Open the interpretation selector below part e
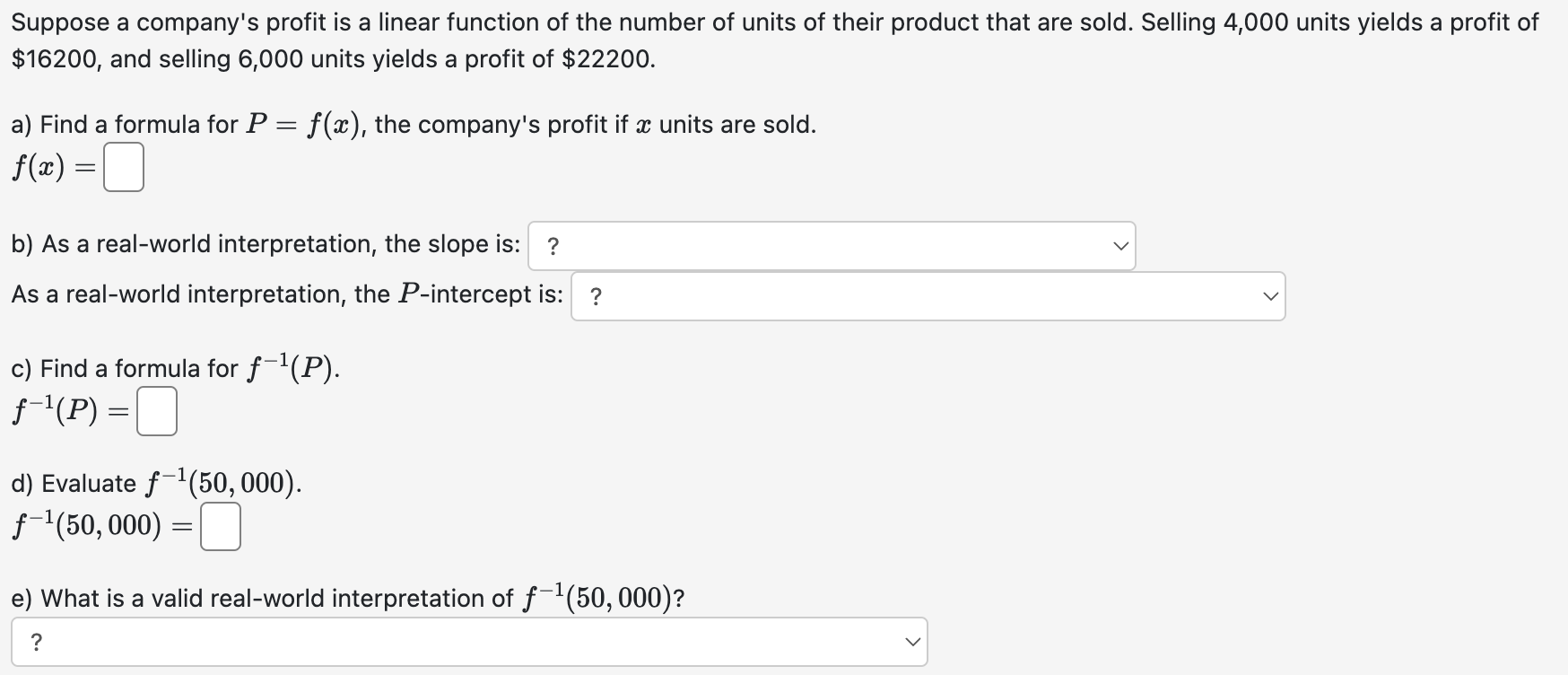 tap(466, 641)
